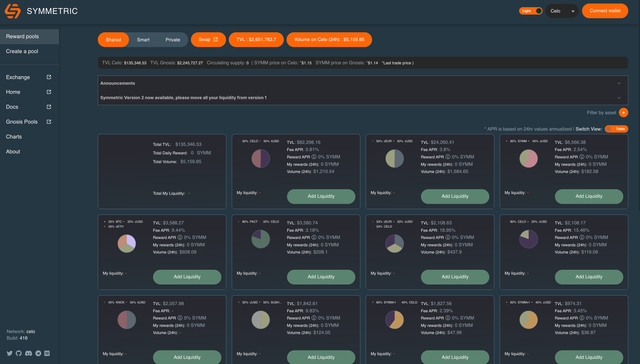Open the Medium link icon
Screen dimensions: 640x364
click(x=47, y=353)
